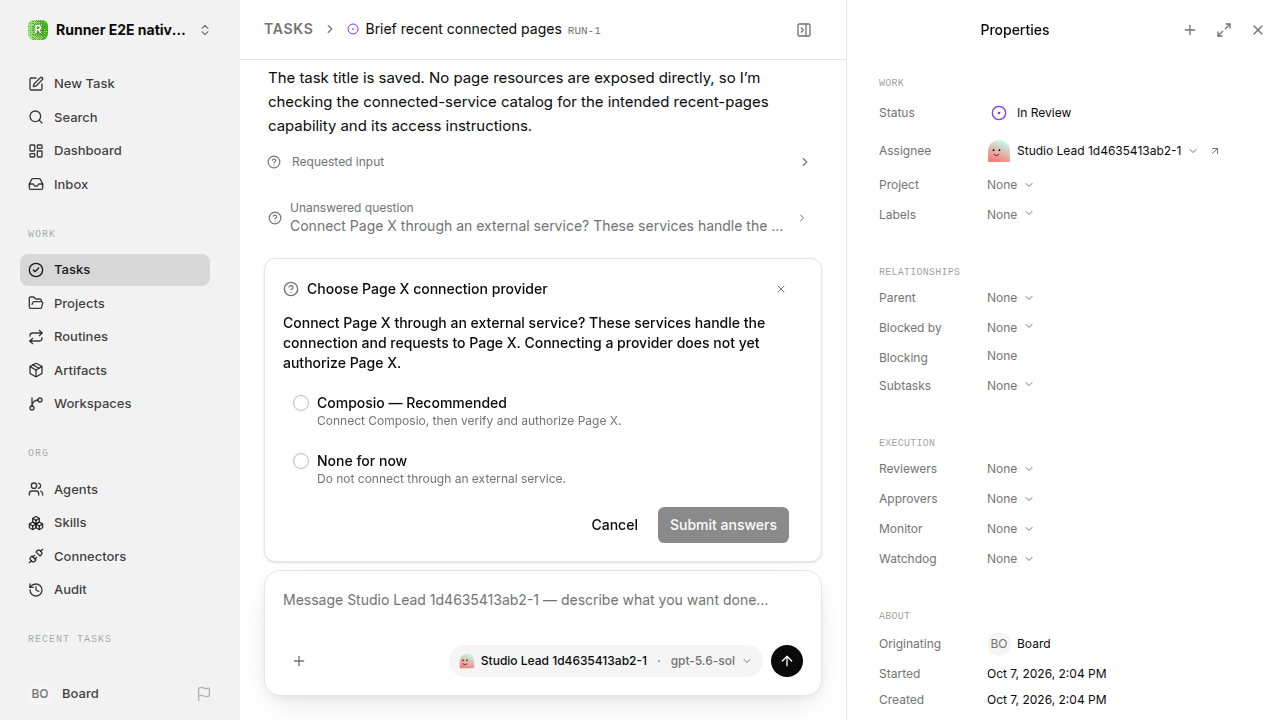
Task: Open the Labels None dropdown
Action: point(1010,215)
